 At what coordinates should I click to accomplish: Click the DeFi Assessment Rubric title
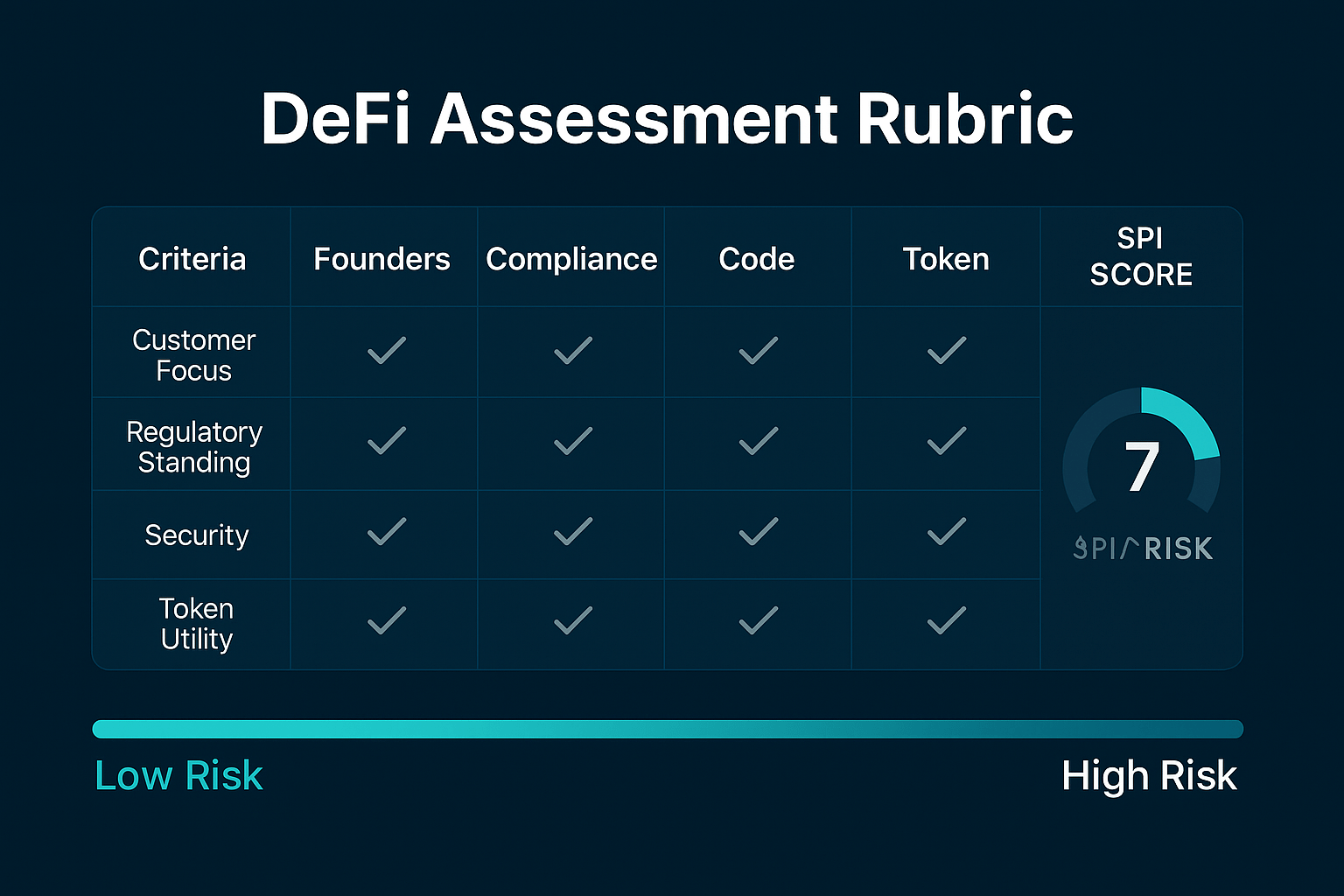click(668, 117)
